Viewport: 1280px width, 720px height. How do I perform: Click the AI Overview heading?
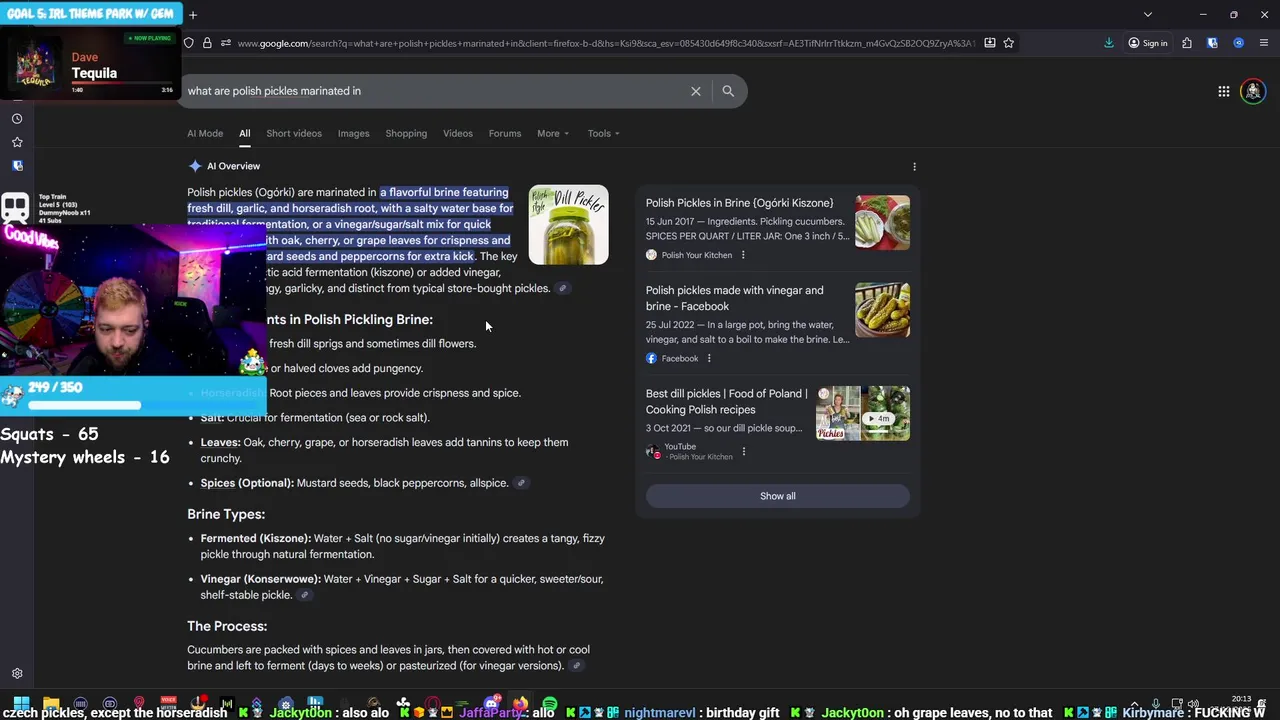click(233, 166)
